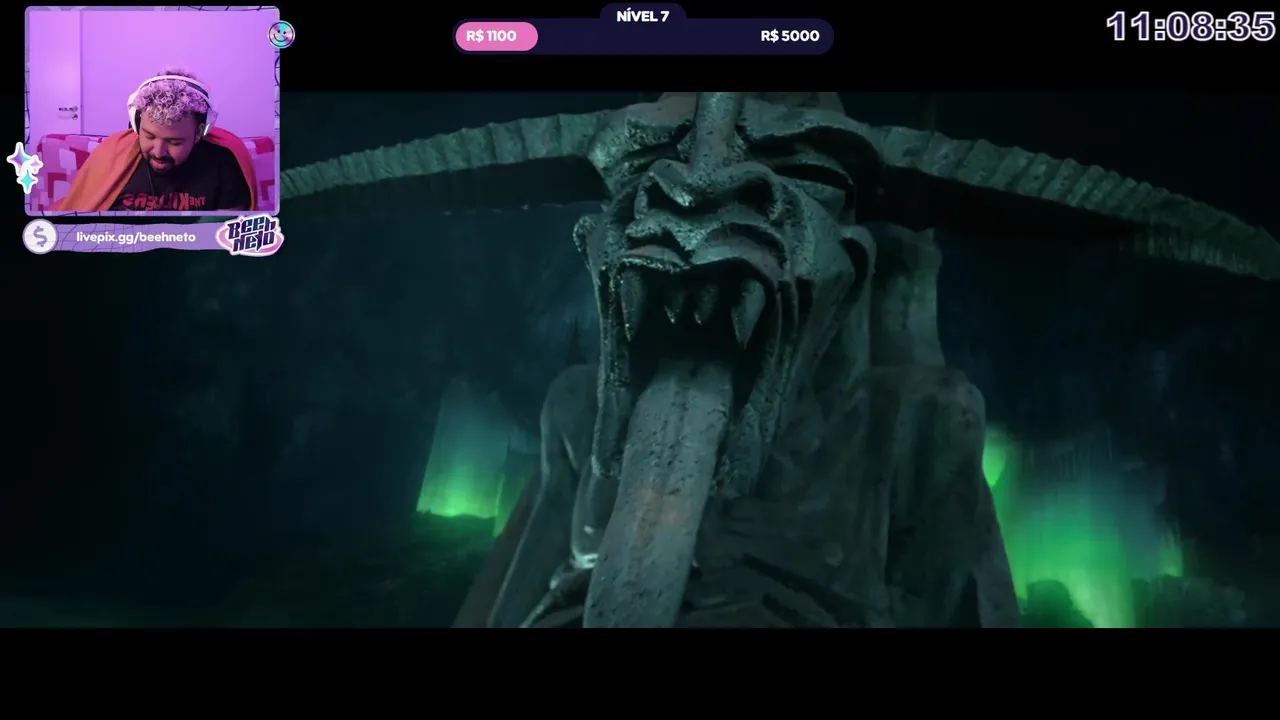This screenshot has height=720, width=1280.
Task: Click the BeehNeto logo badge
Action: coord(250,235)
